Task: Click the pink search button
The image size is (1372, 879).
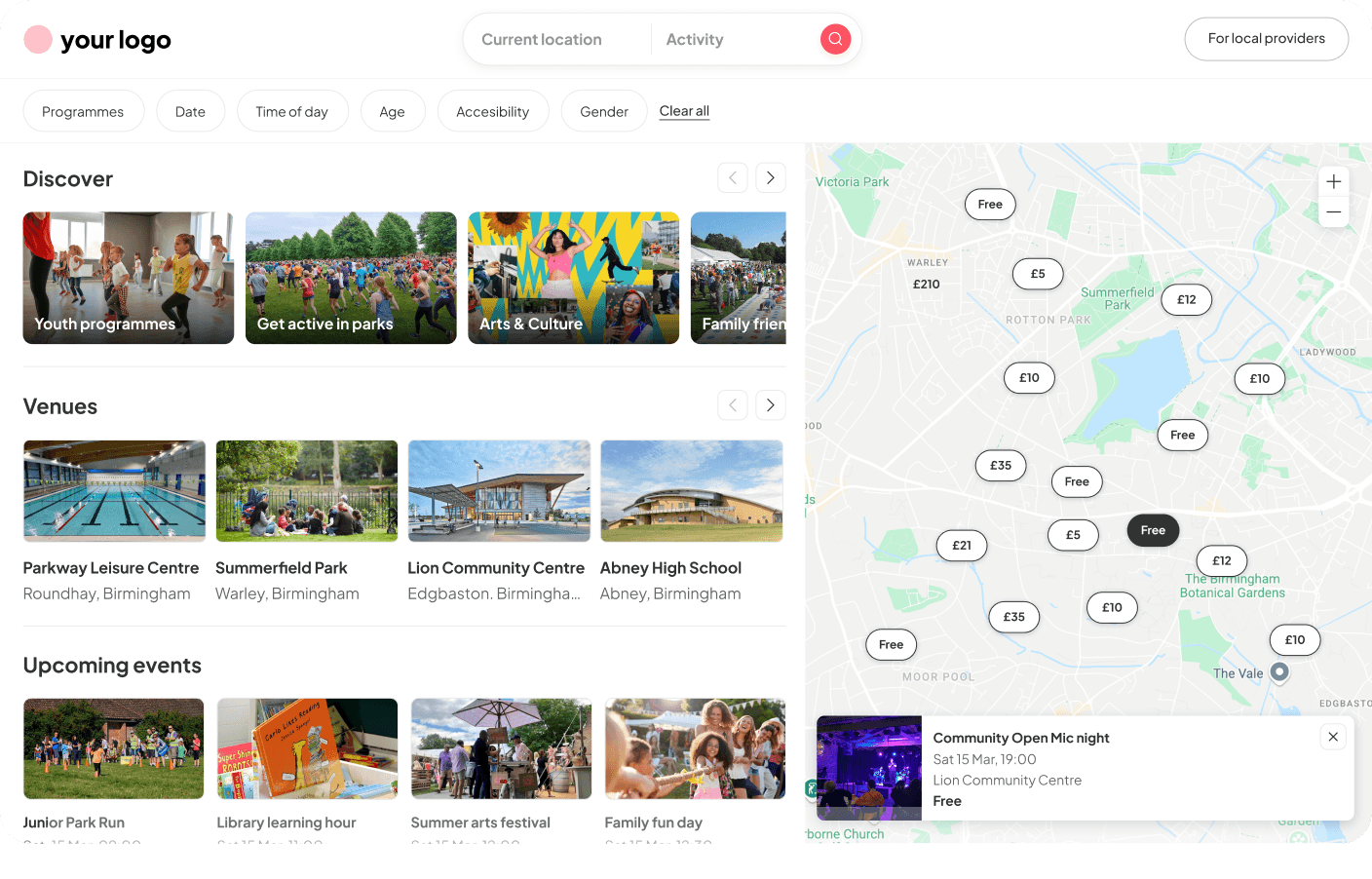Action: pos(835,39)
